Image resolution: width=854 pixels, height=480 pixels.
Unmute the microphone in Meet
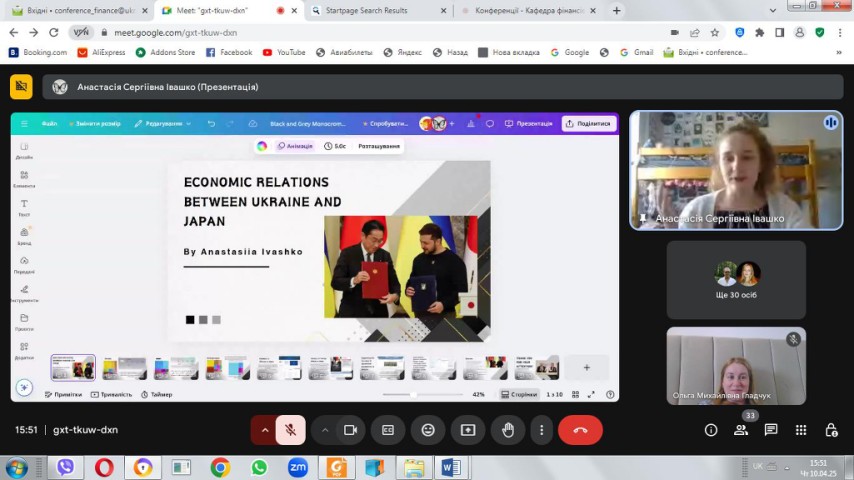click(x=290, y=430)
